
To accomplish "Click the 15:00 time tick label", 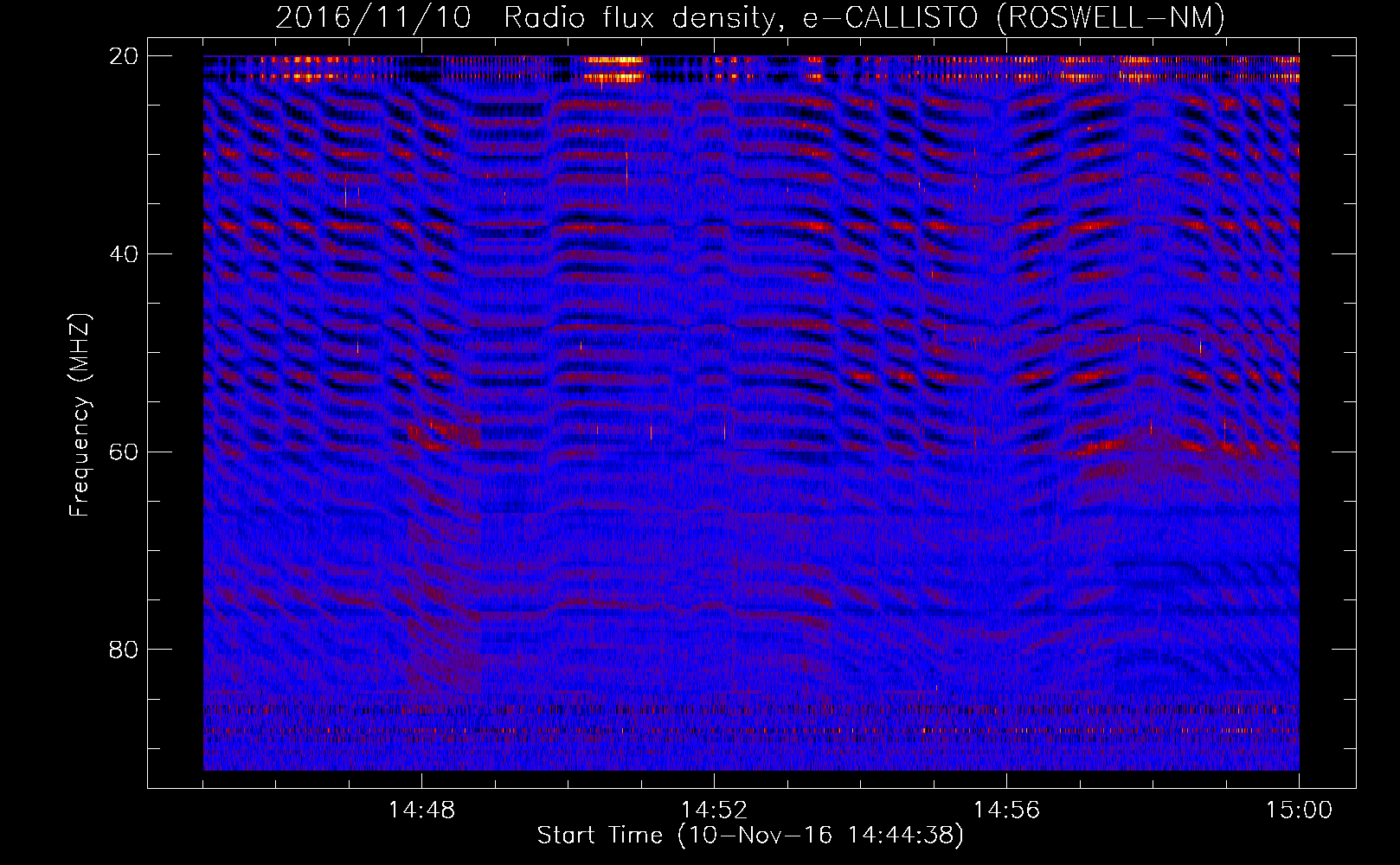I will 1299,811.
